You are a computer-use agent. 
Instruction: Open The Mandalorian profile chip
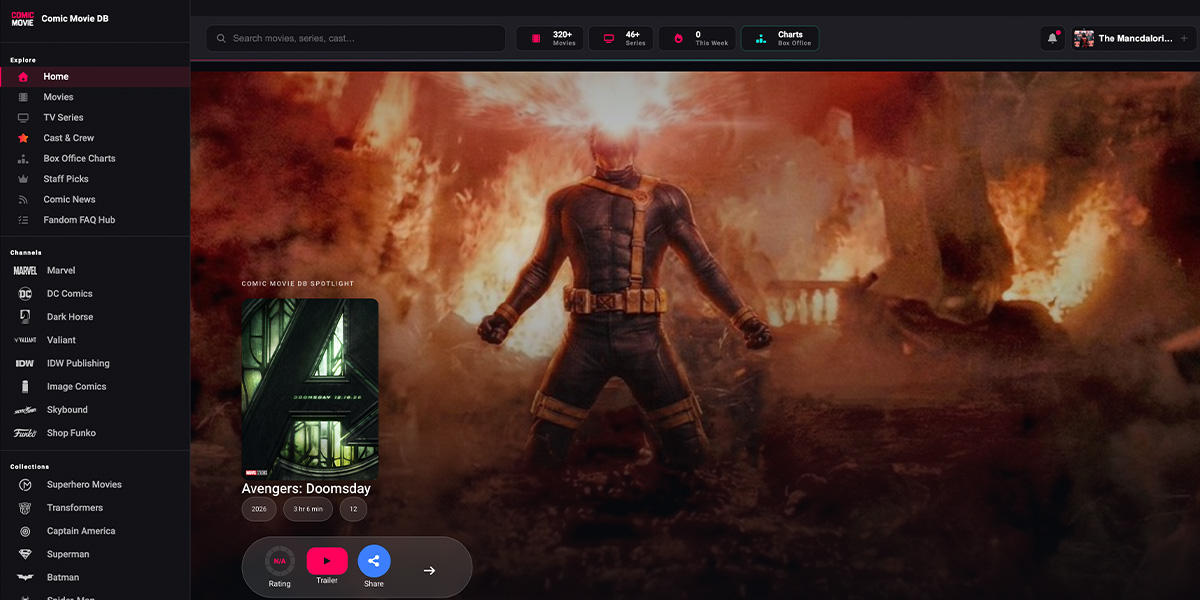click(1132, 38)
